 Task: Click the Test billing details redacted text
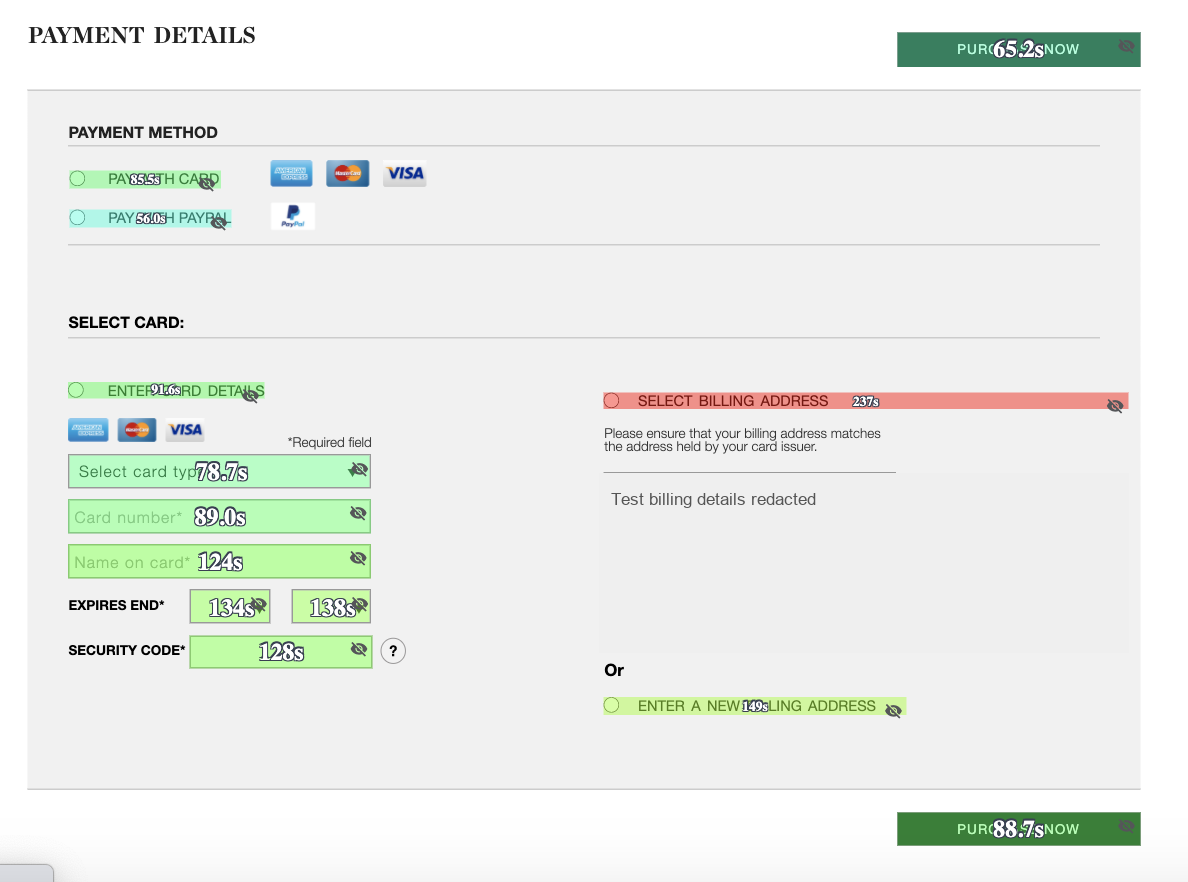click(x=714, y=499)
